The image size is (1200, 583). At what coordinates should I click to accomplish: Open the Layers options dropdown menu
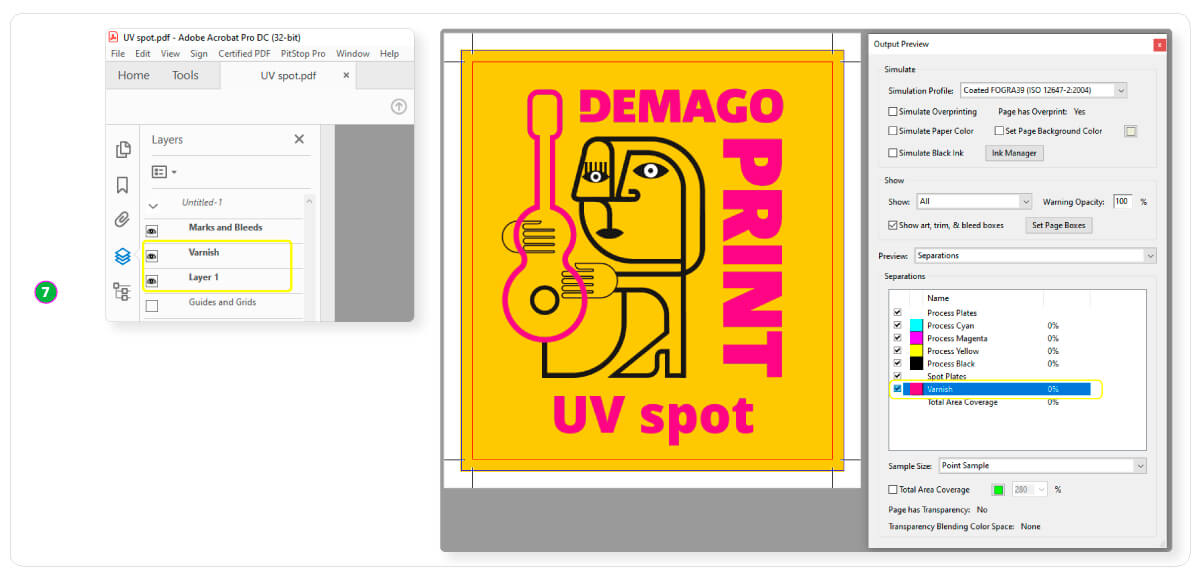tap(164, 172)
